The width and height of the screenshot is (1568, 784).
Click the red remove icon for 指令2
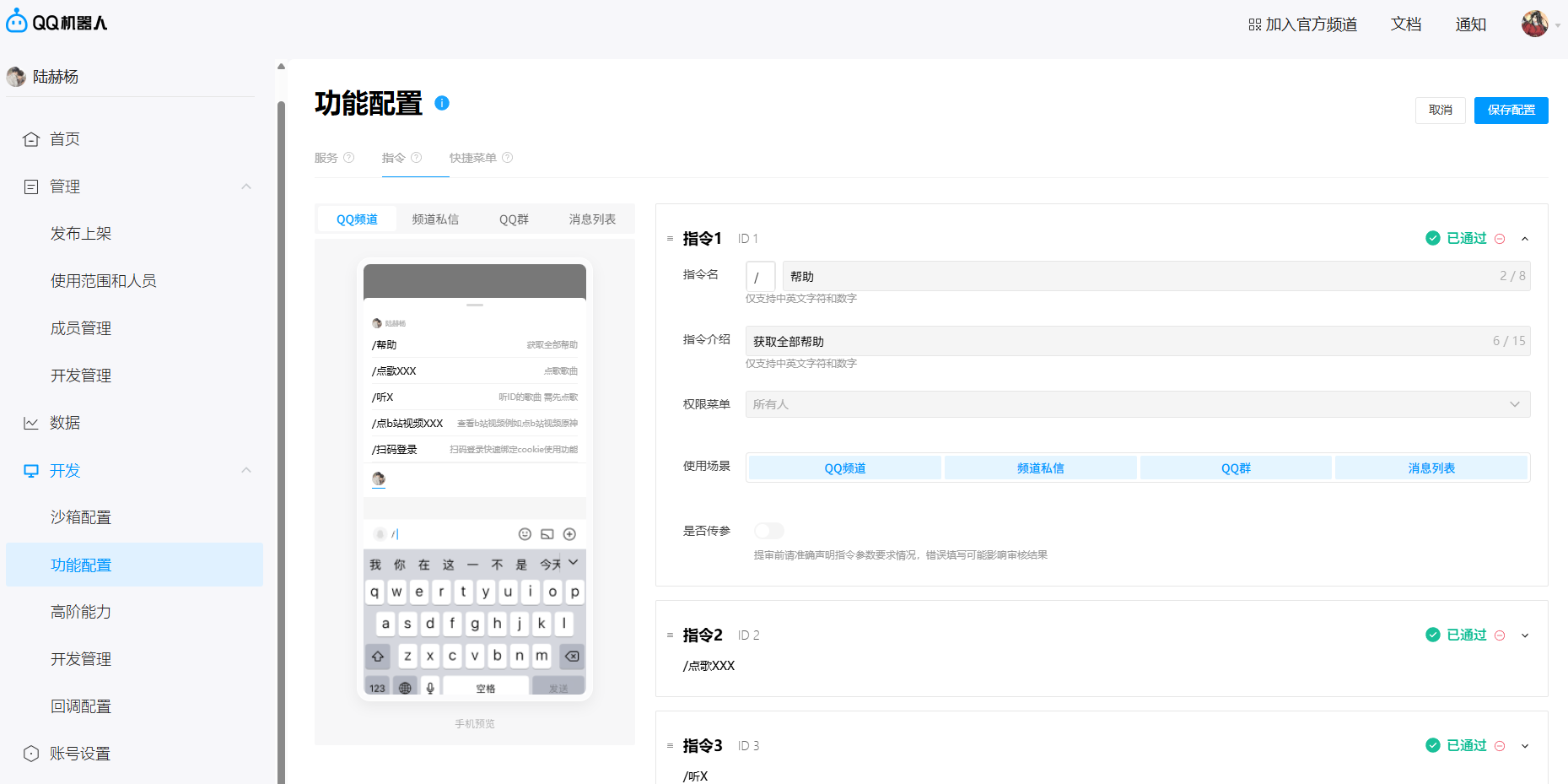1500,635
